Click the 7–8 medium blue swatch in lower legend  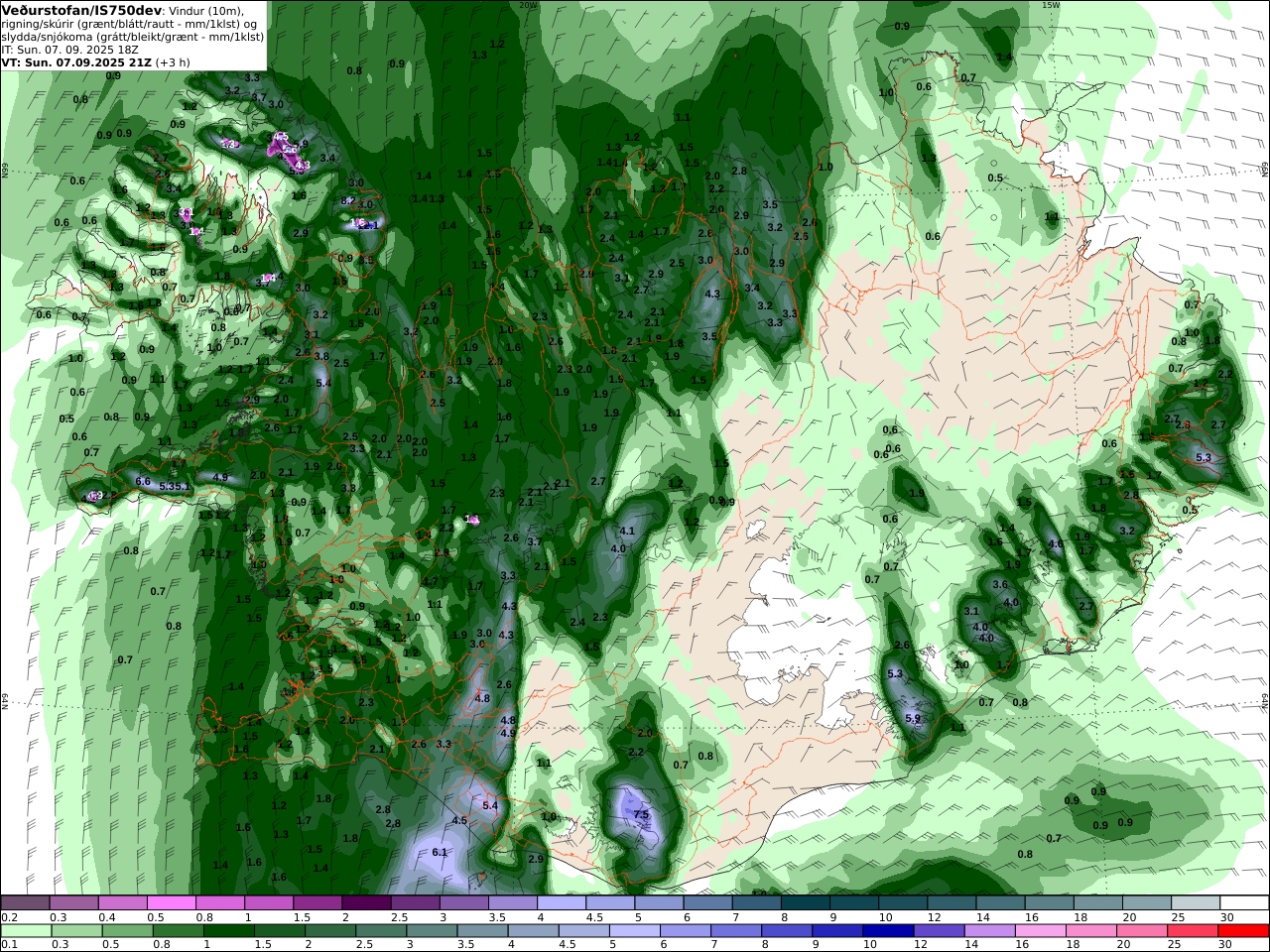pos(736,931)
